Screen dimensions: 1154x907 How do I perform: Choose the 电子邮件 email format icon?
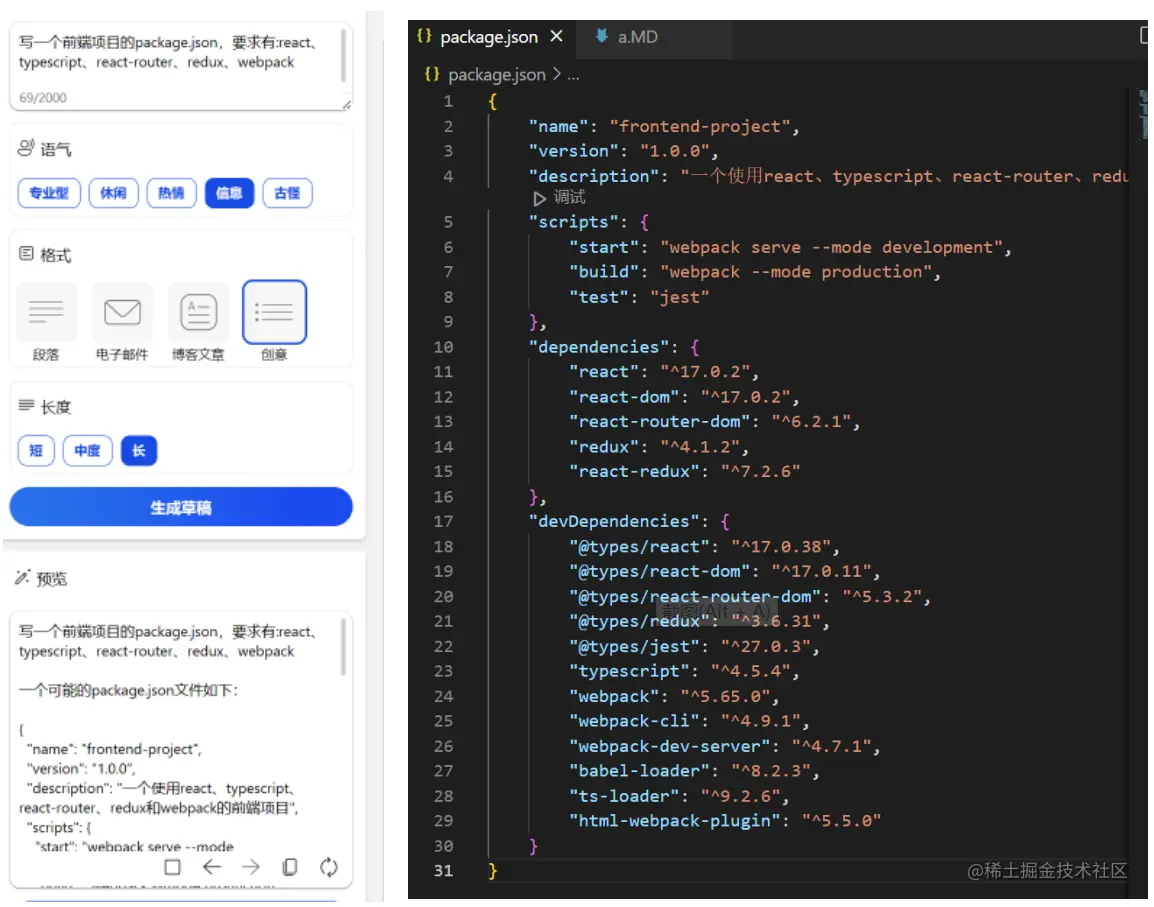[x=122, y=312]
